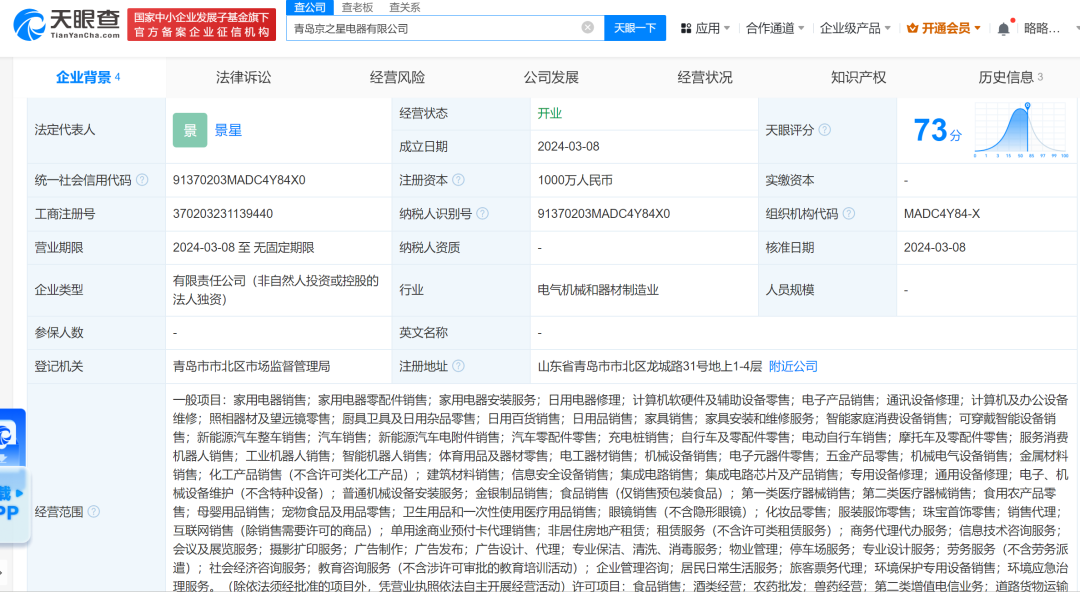1080x592 pixels.
Task: Expand the 应用 dropdown menu
Action: pos(712,29)
